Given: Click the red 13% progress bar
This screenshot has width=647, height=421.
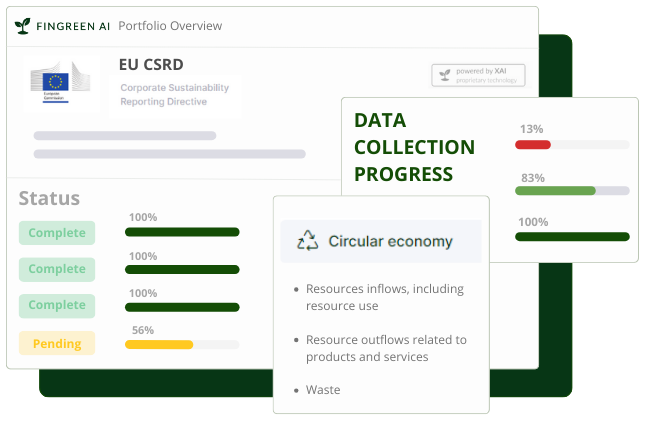Looking at the screenshot, I should 533,145.
